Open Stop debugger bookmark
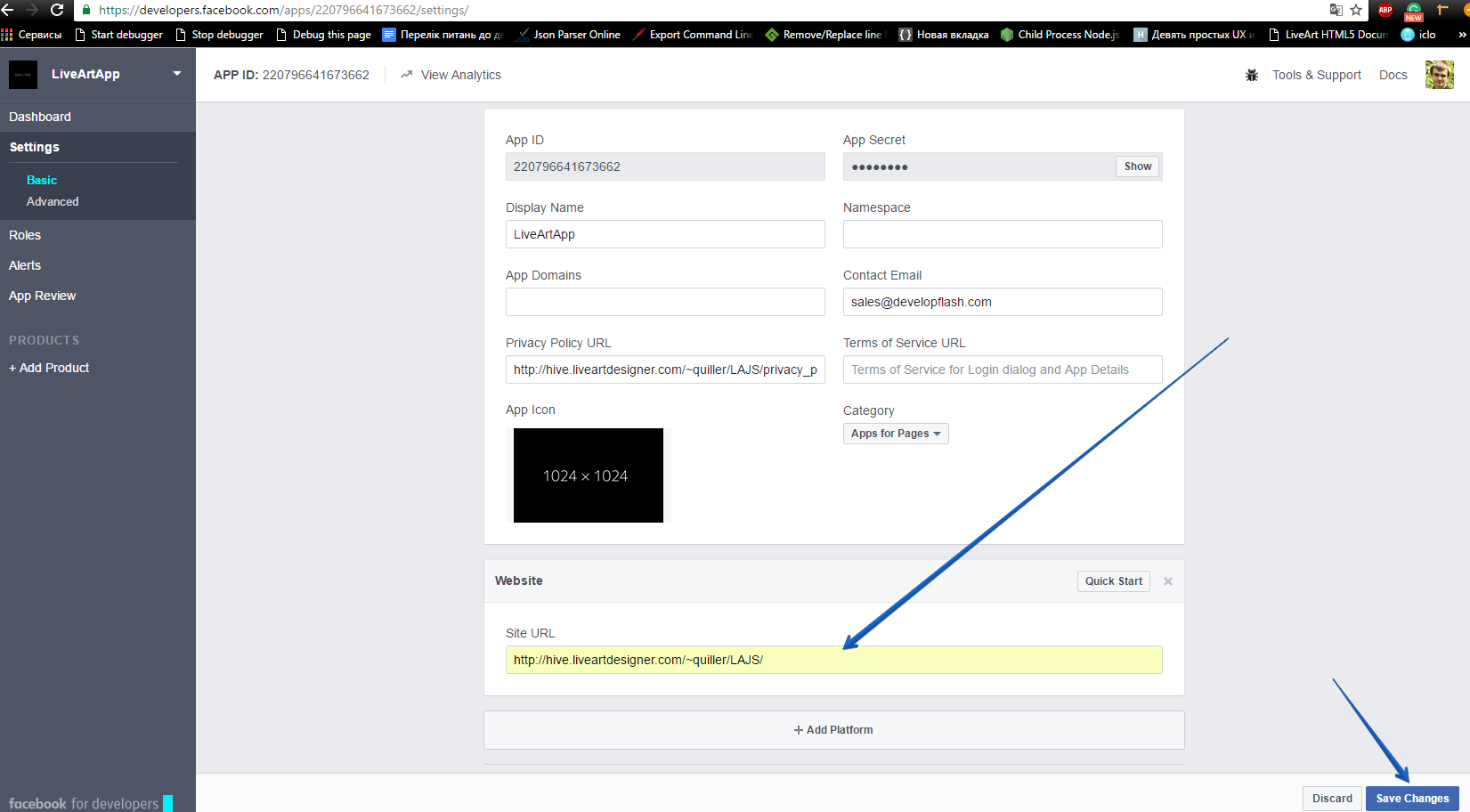Image resolution: width=1470 pixels, height=812 pixels. 219,35
